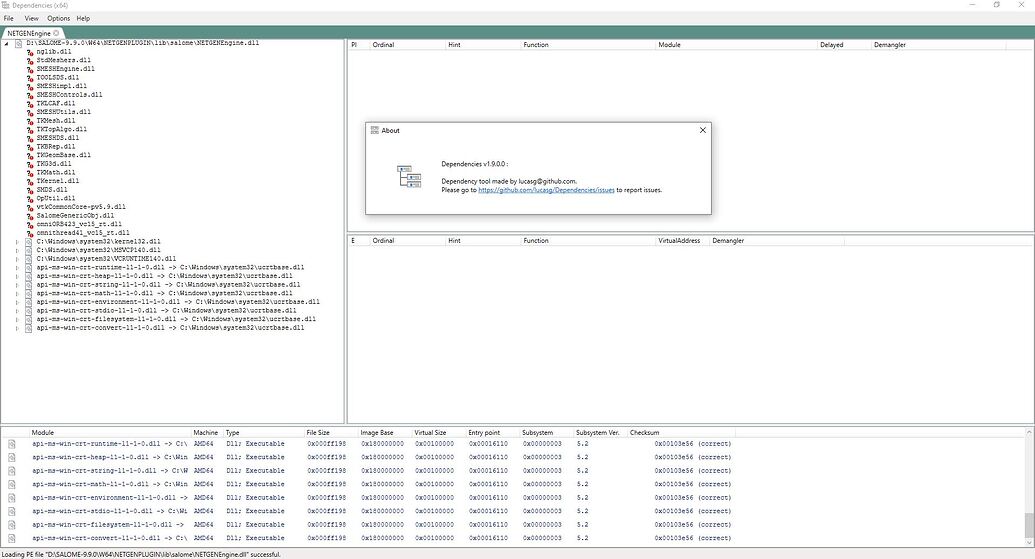The height and width of the screenshot is (559, 1035).
Task: Click missing-module icon beside SalomeGenericObj.dll
Action: coord(30,216)
